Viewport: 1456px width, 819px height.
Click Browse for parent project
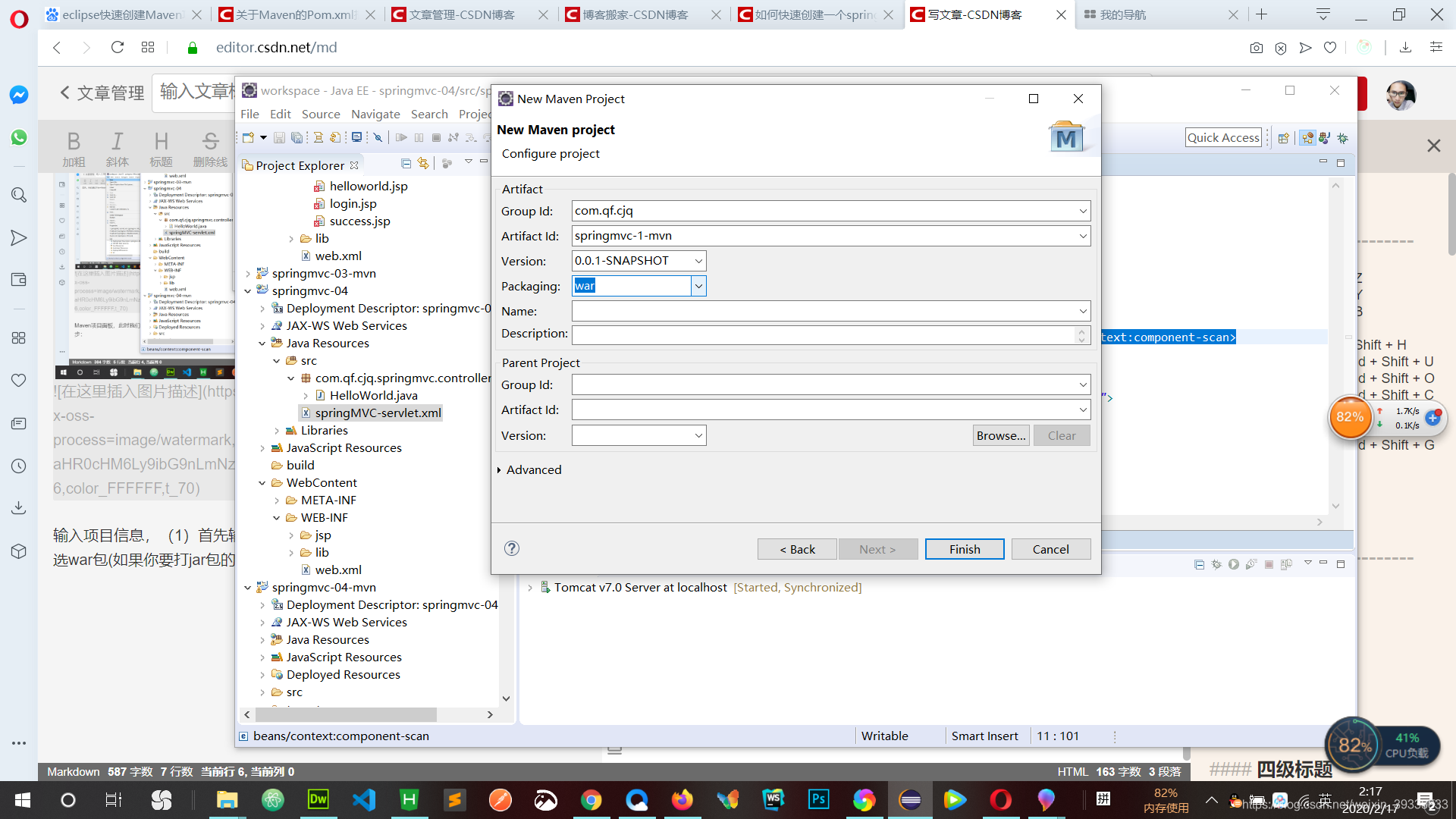[1001, 435]
